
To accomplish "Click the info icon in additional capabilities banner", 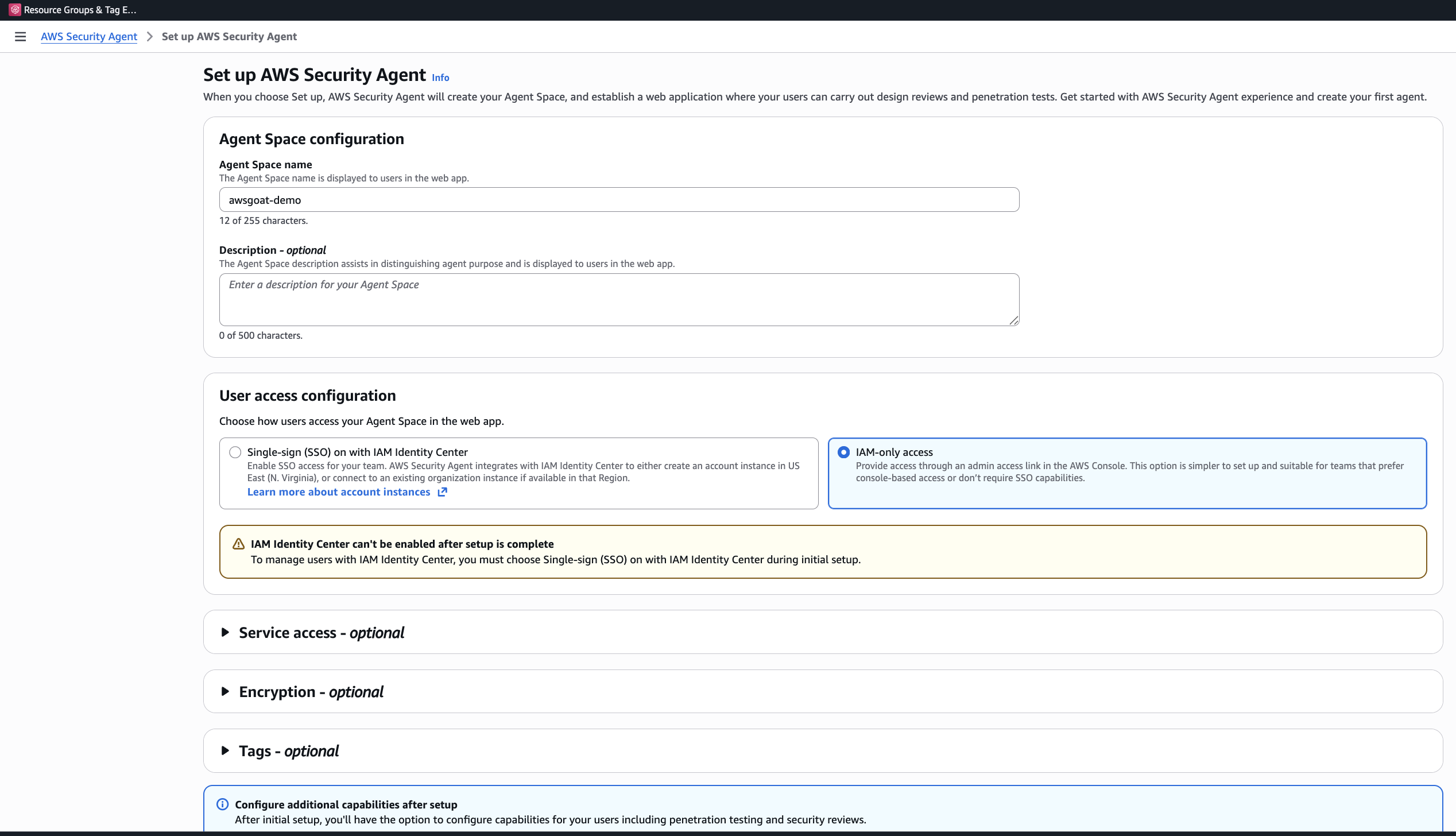I will click(x=222, y=804).
